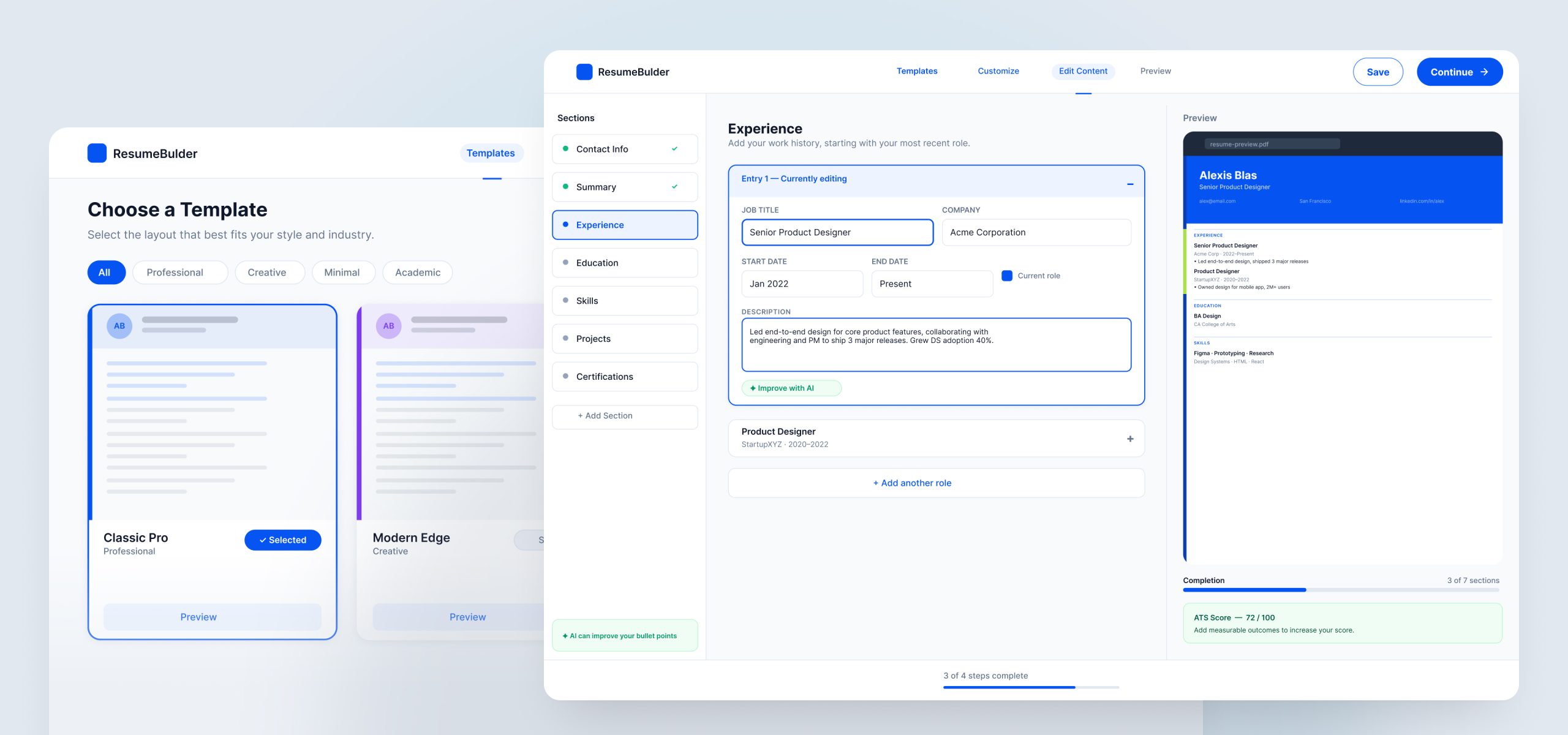Image resolution: width=1568 pixels, height=735 pixels.
Task: Open the Contact Info section
Action: tap(625, 149)
